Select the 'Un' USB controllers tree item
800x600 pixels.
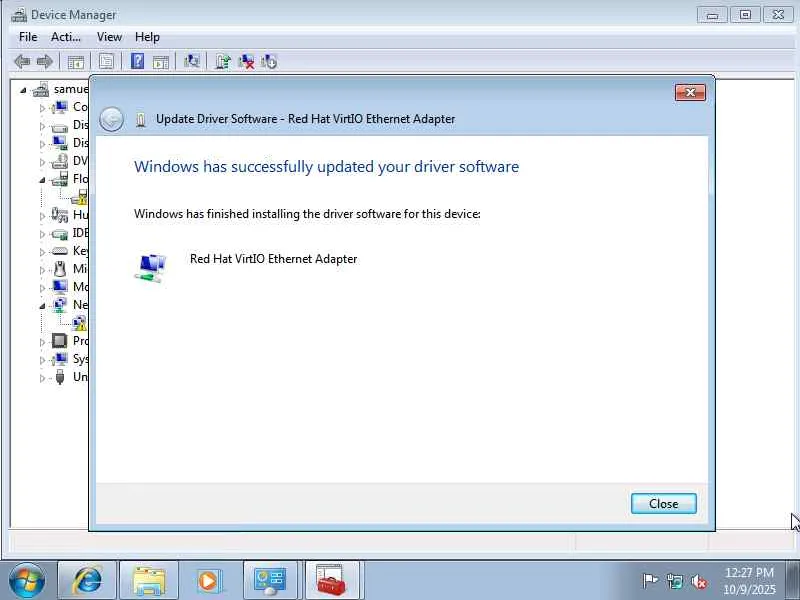tap(81, 377)
